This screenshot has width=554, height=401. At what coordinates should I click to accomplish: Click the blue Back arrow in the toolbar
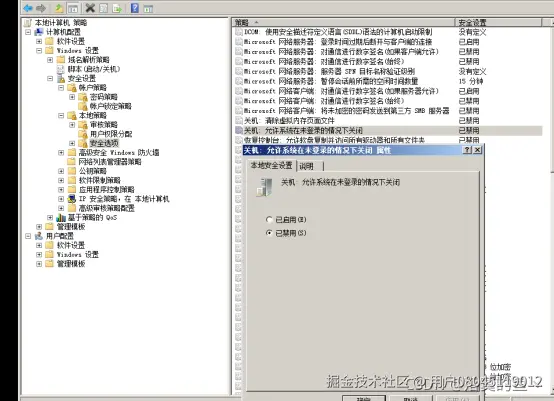[28, 8]
